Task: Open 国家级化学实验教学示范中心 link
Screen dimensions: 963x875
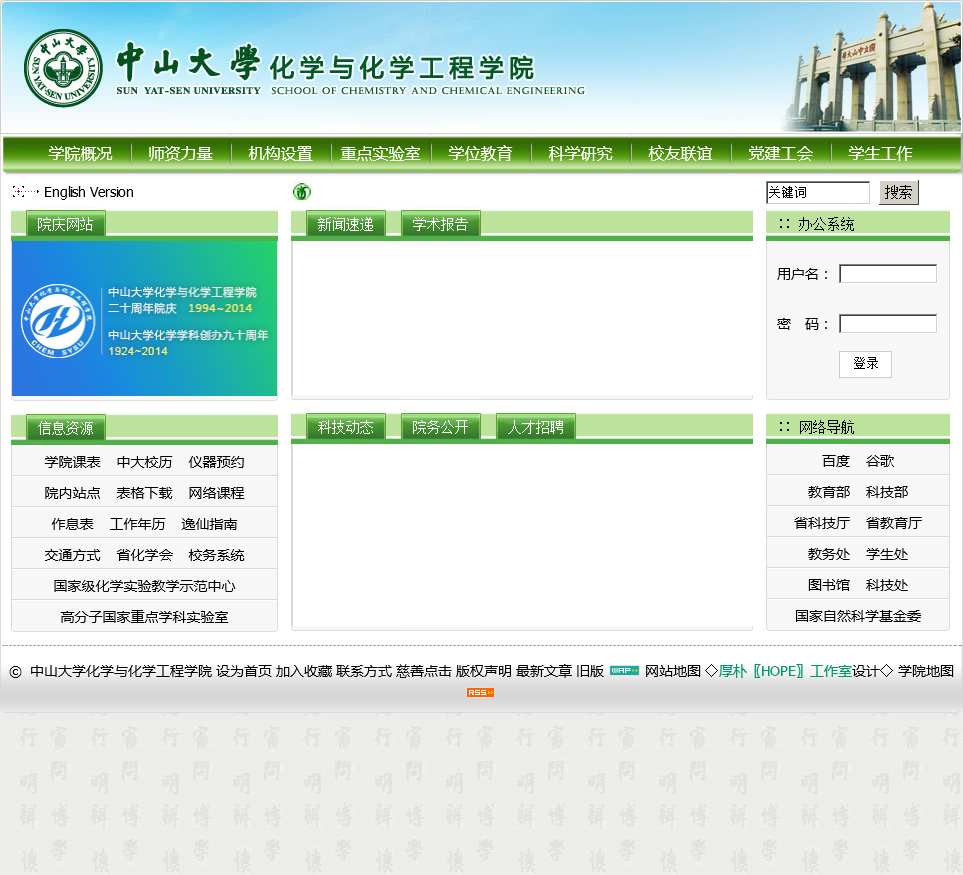Action: [144, 586]
